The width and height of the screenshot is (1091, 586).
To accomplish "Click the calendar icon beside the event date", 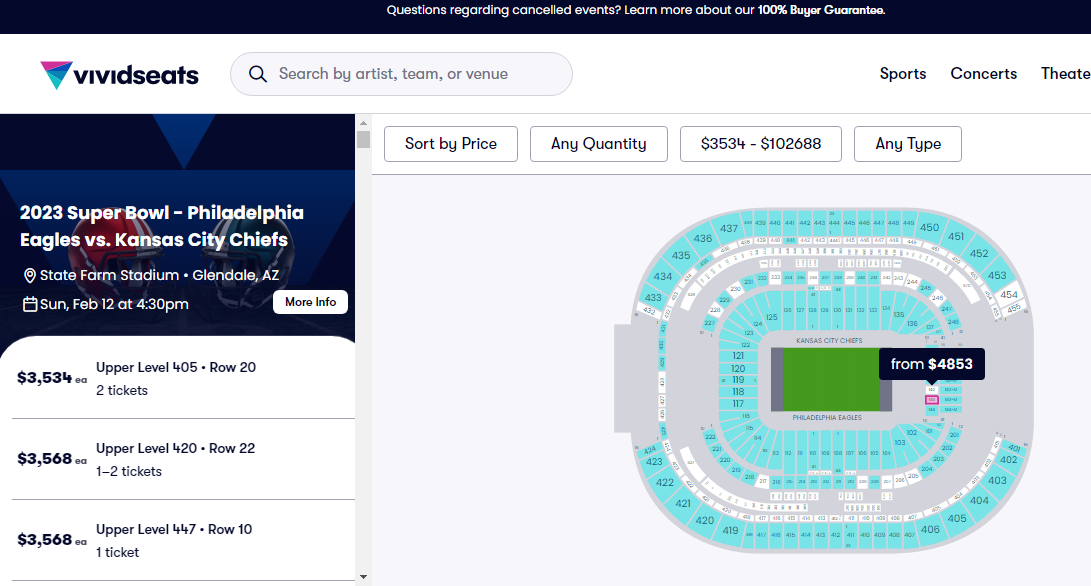I will pyautogui.click(x=30, y=304).
